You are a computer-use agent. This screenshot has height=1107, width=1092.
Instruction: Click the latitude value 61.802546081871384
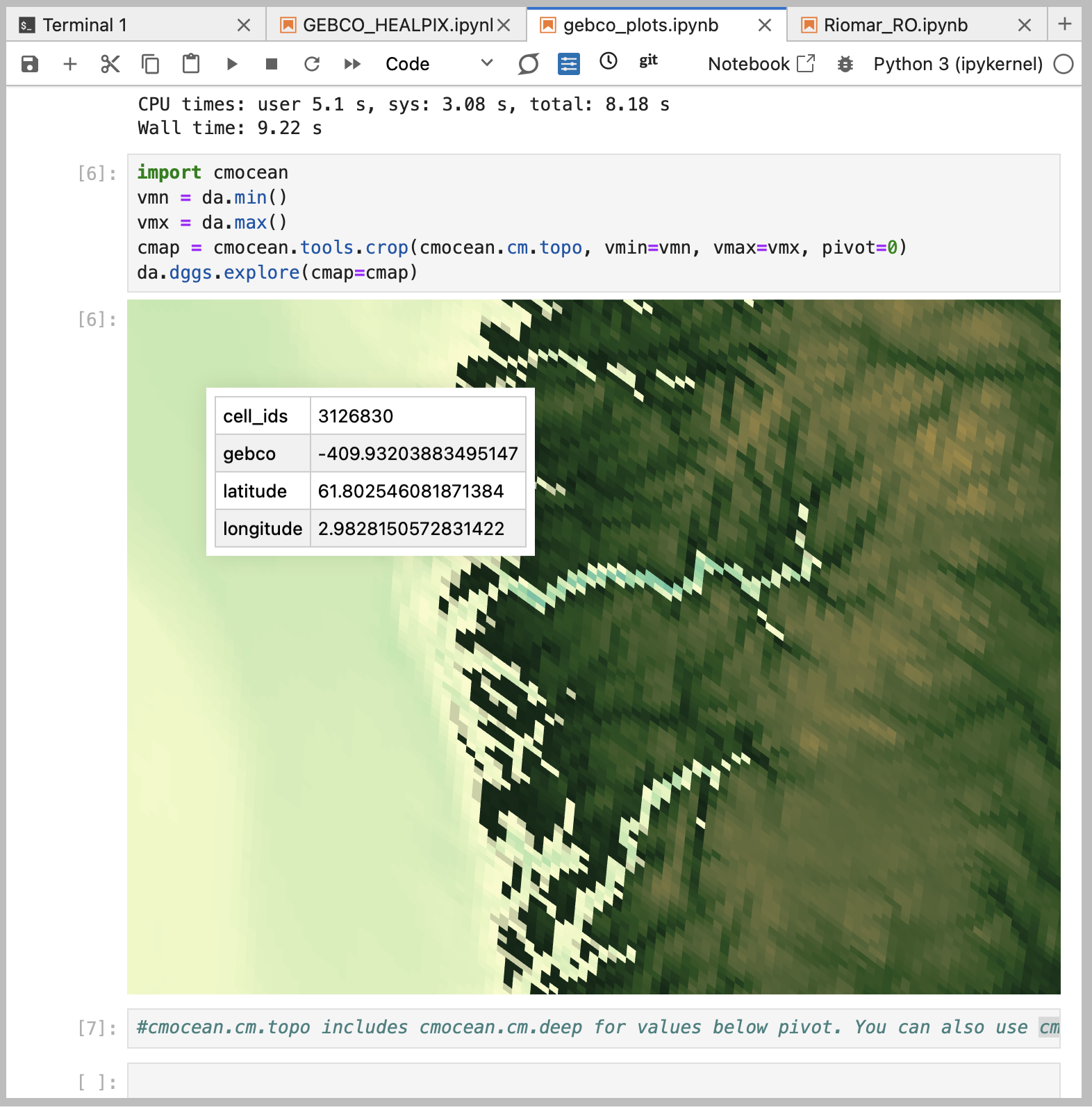pos(417,491)
